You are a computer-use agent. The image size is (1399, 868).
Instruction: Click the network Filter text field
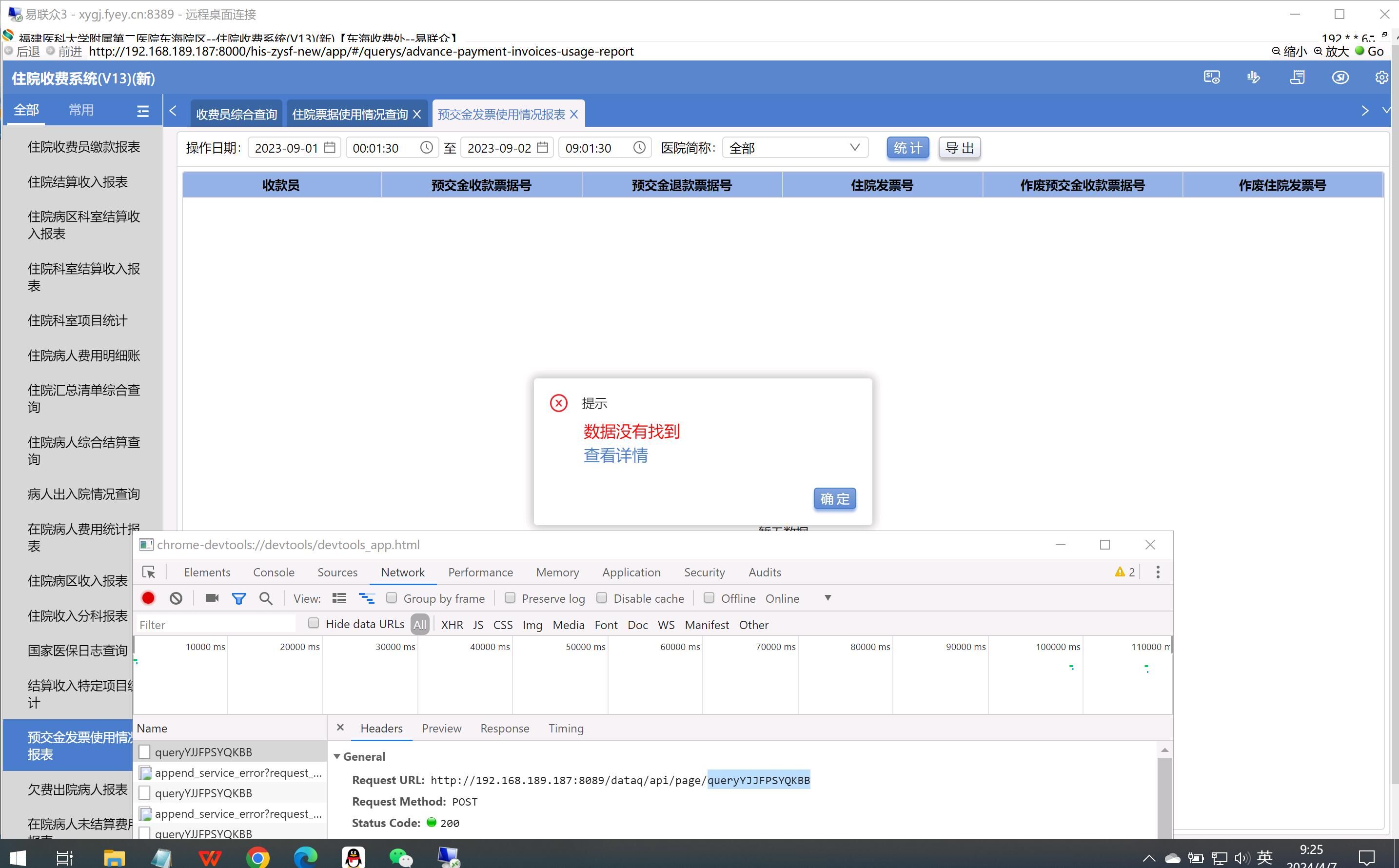point(215,625)
